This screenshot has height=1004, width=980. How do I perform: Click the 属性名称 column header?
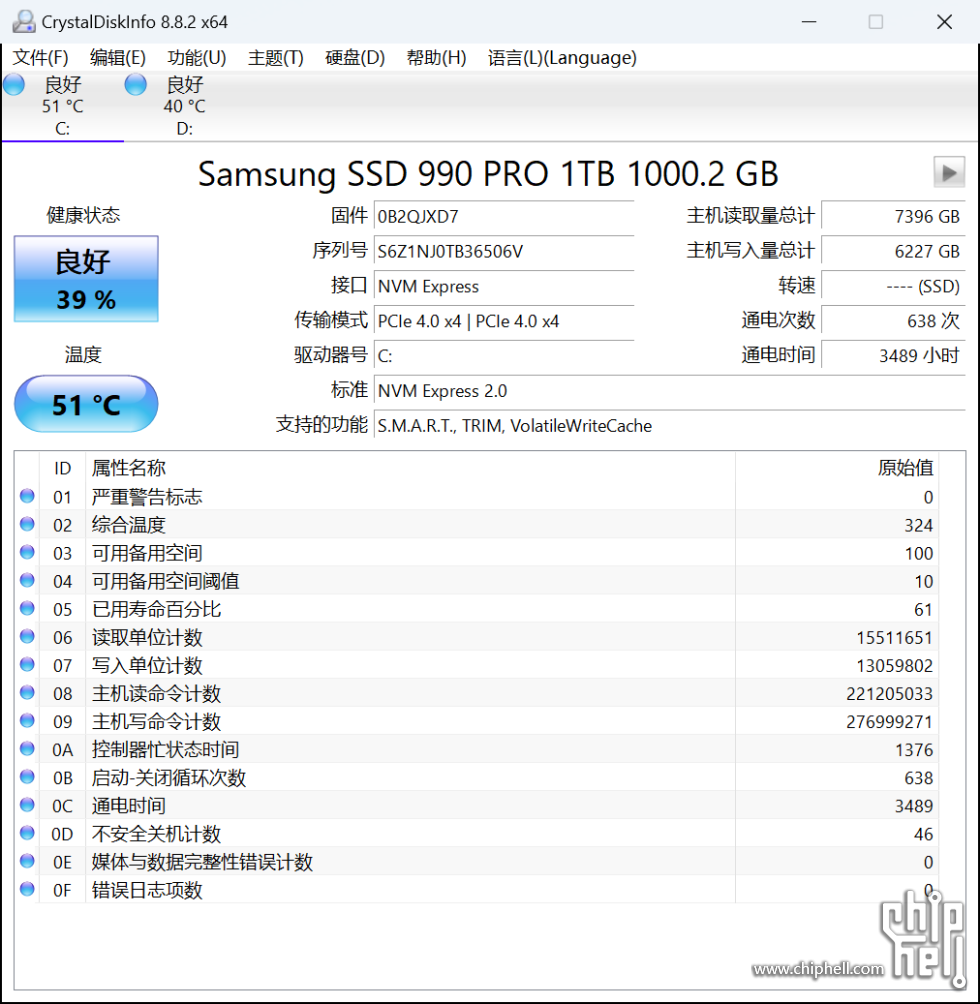coord(410,468)
